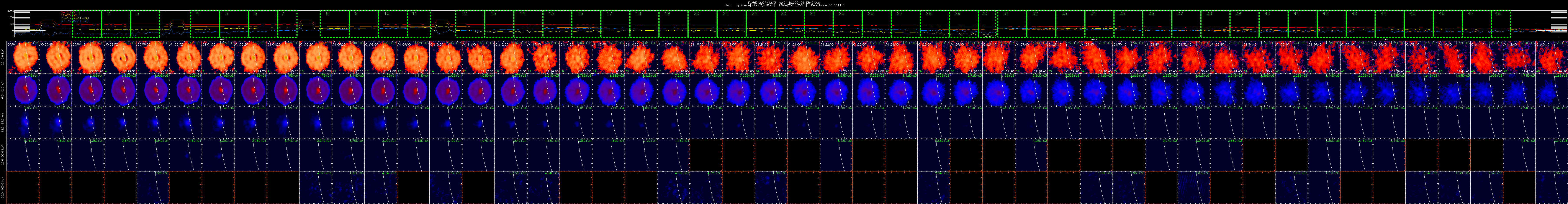
Task: Click the yellow '25-100 keV (-24)' legend entry
Action: 75,18
